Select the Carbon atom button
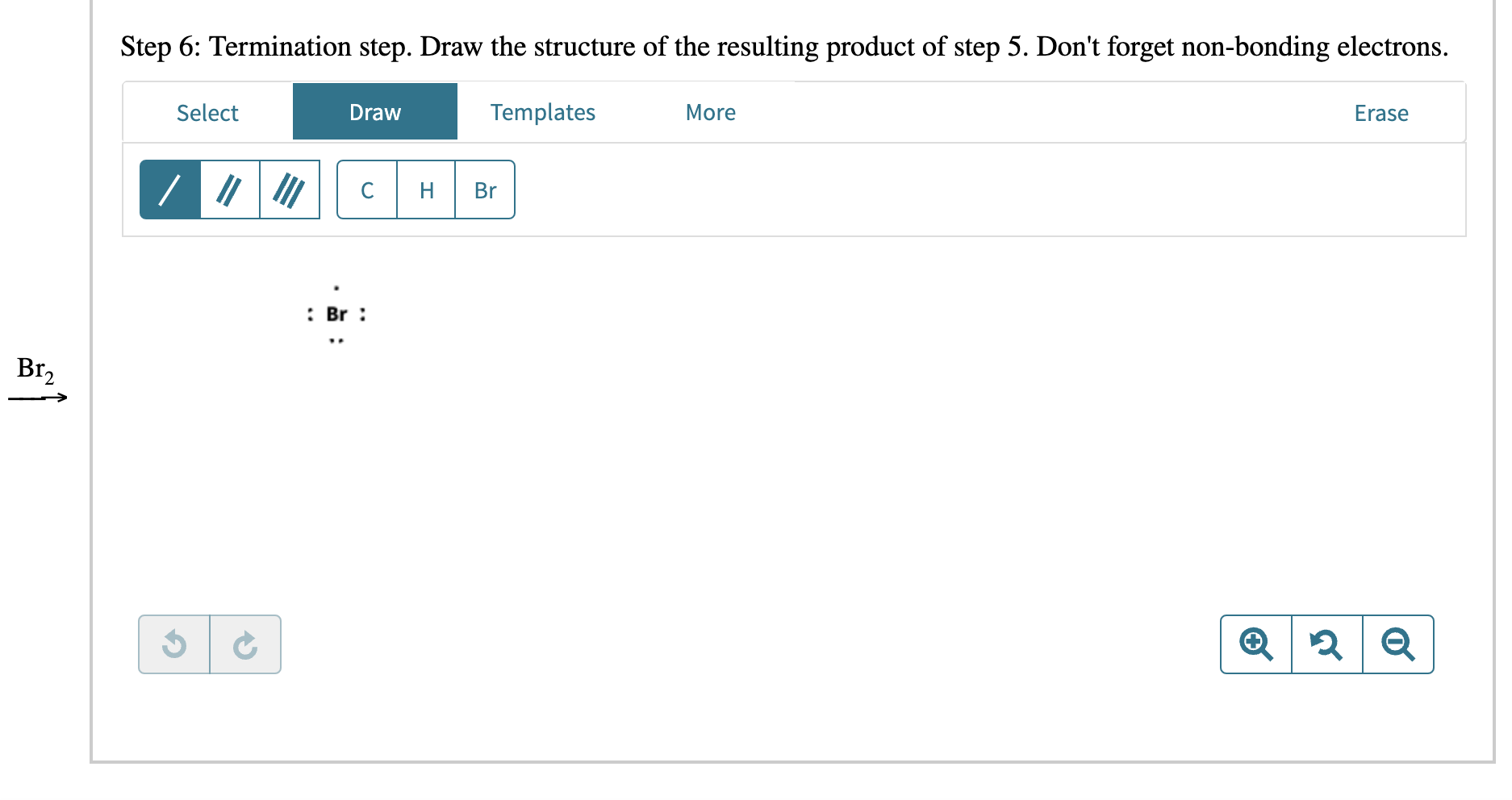Screen dimensions: 1512x800 pyautogui.click(x=367, y=190)
